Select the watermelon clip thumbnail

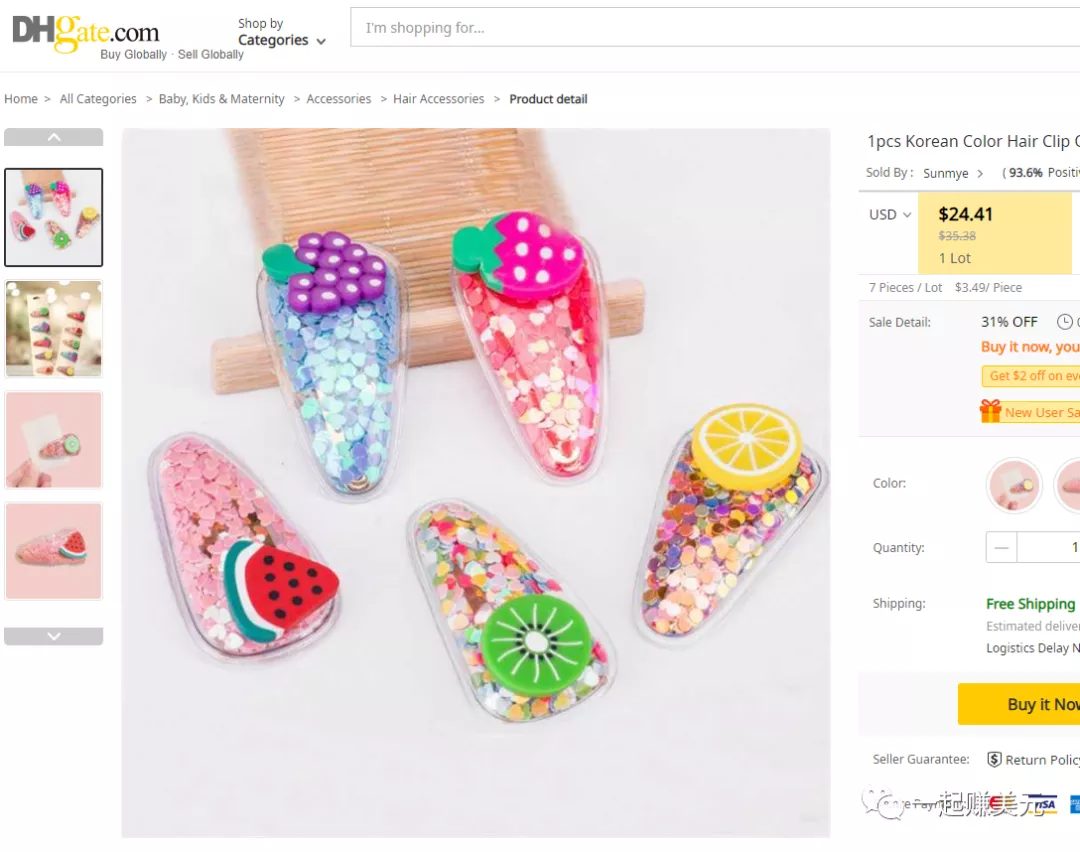click(54, 551)
